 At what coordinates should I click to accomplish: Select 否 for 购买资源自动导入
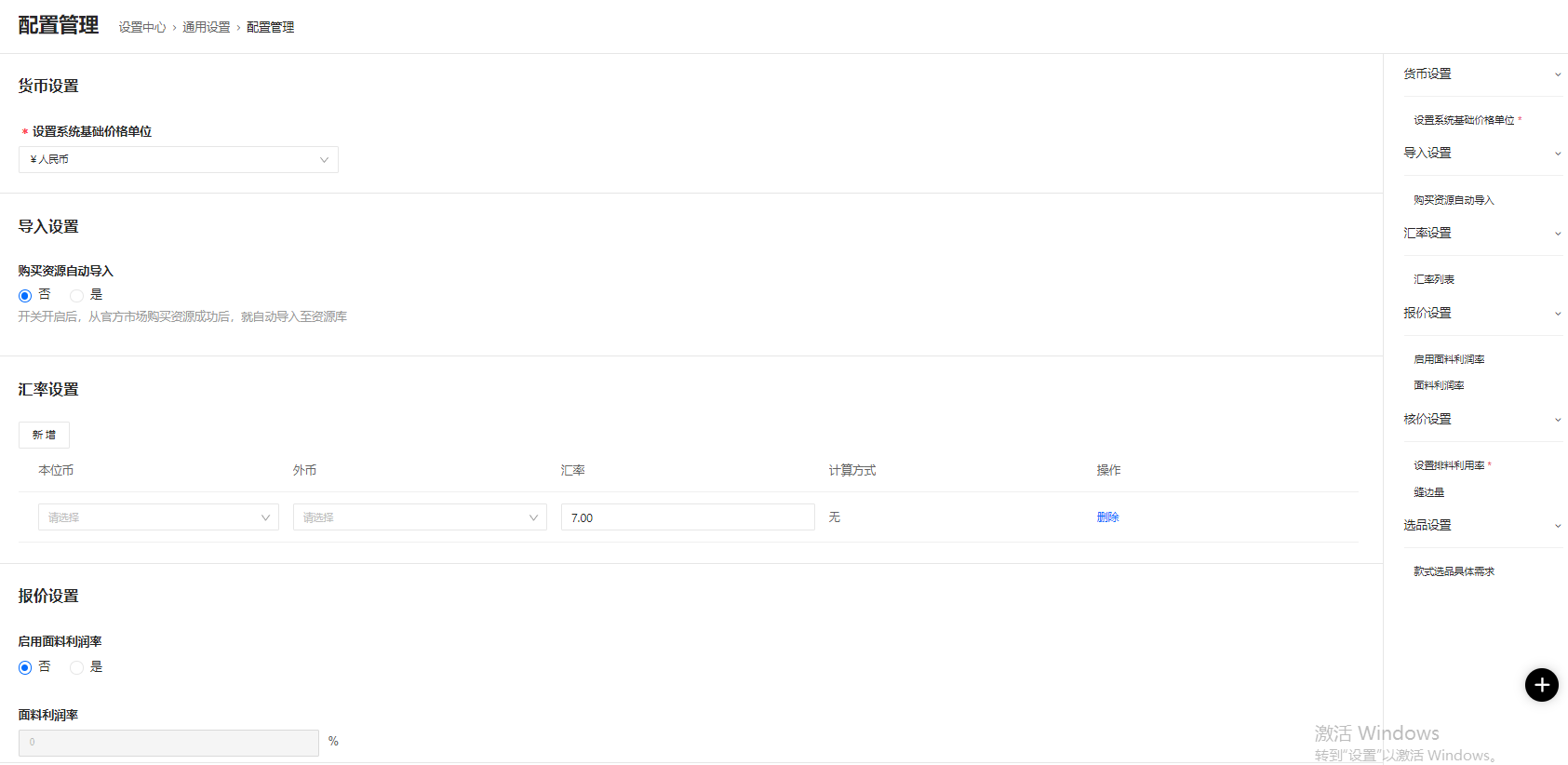tap(25, 296)
